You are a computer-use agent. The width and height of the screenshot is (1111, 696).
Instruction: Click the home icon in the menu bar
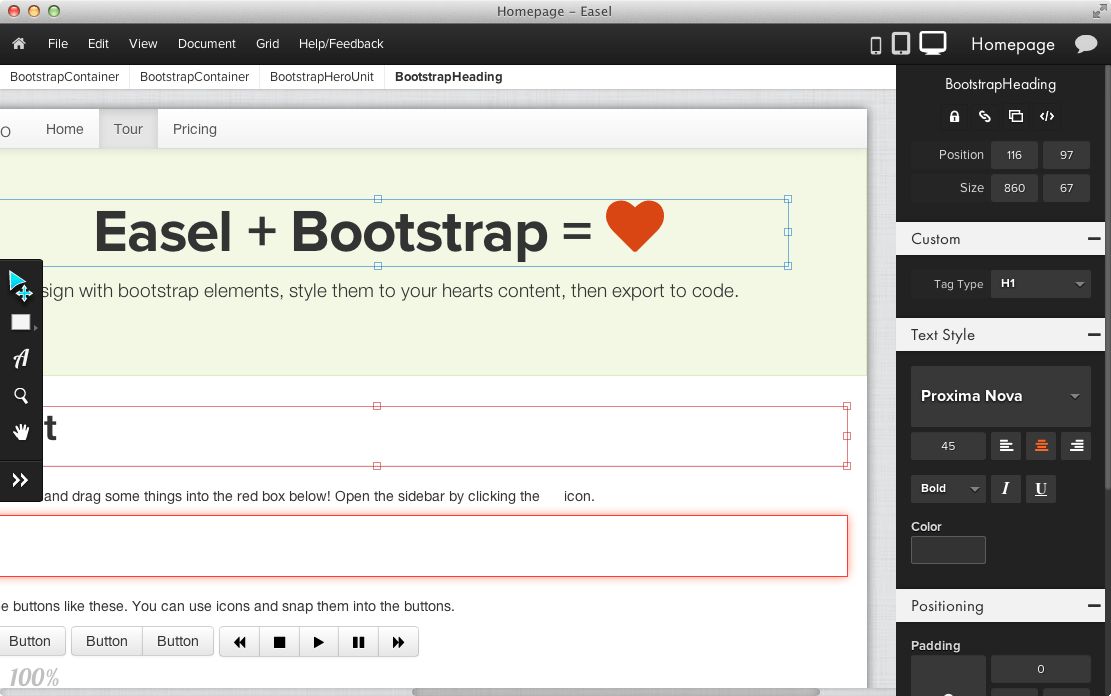click(x=18, y=44)
